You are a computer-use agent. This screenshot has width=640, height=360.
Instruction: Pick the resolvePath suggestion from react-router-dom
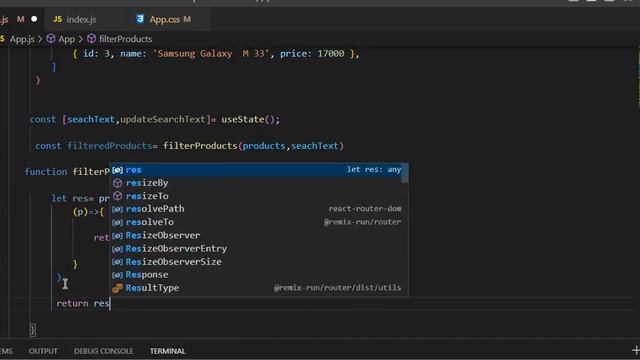click(259, 209)
